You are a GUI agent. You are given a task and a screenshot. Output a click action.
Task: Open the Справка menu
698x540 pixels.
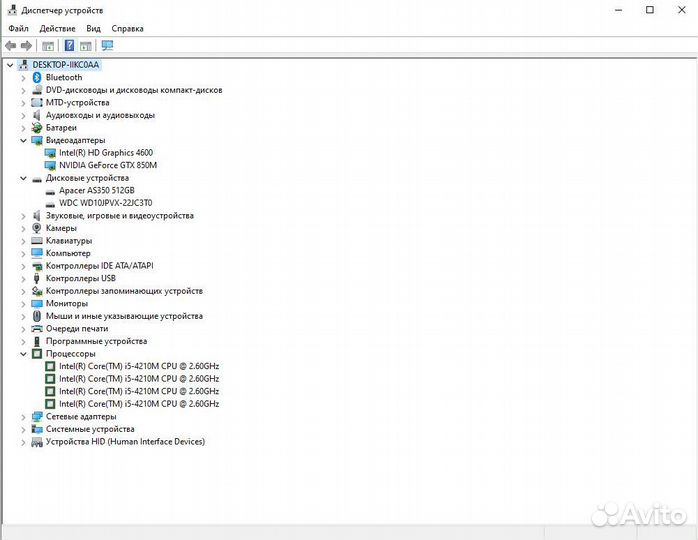127,28
